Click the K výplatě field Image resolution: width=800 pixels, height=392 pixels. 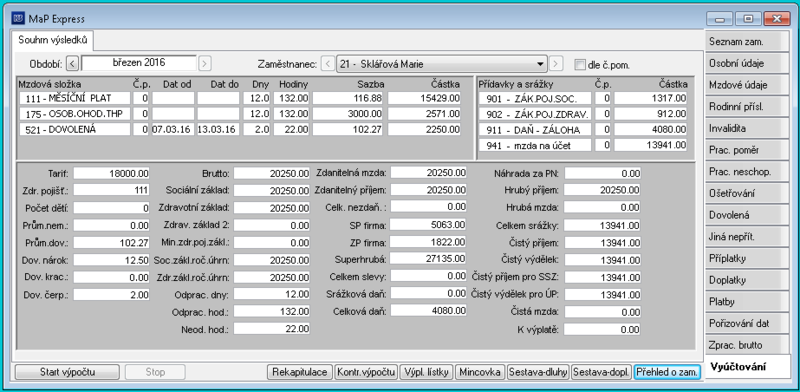tap(603, 329)
